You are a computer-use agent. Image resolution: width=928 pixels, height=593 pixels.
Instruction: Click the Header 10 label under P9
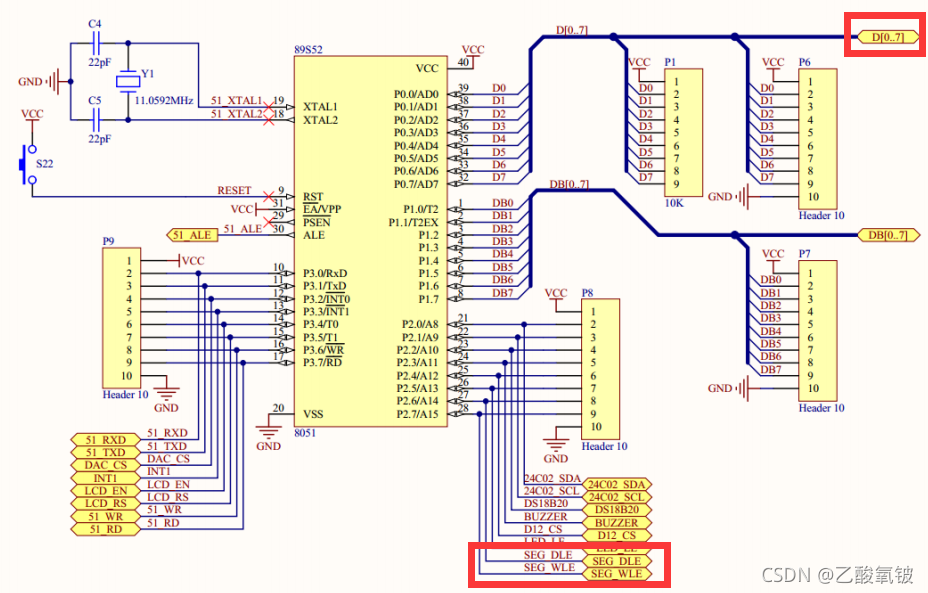[x=125, y=395]
